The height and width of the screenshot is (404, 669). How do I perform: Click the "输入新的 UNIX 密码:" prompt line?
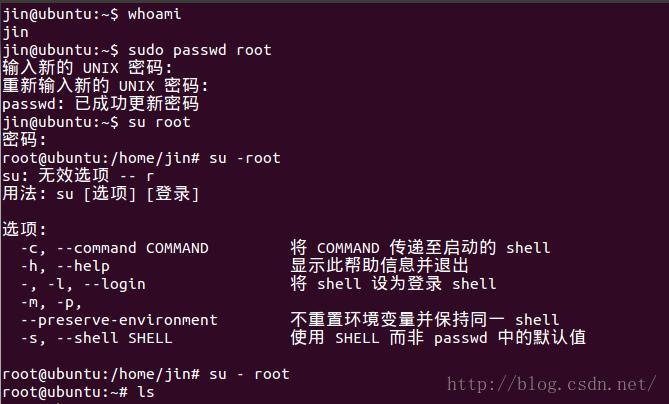click(x=88, y=68)
